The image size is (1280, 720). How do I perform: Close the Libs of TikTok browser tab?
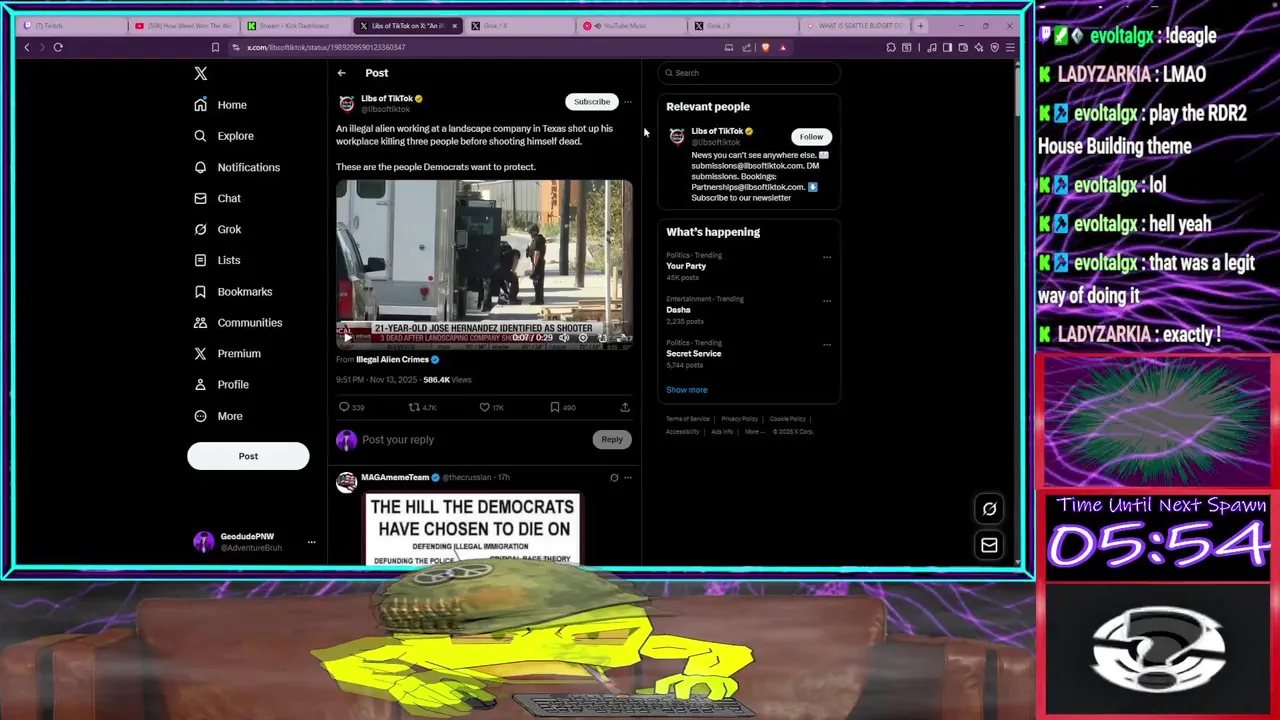point(455,26)
